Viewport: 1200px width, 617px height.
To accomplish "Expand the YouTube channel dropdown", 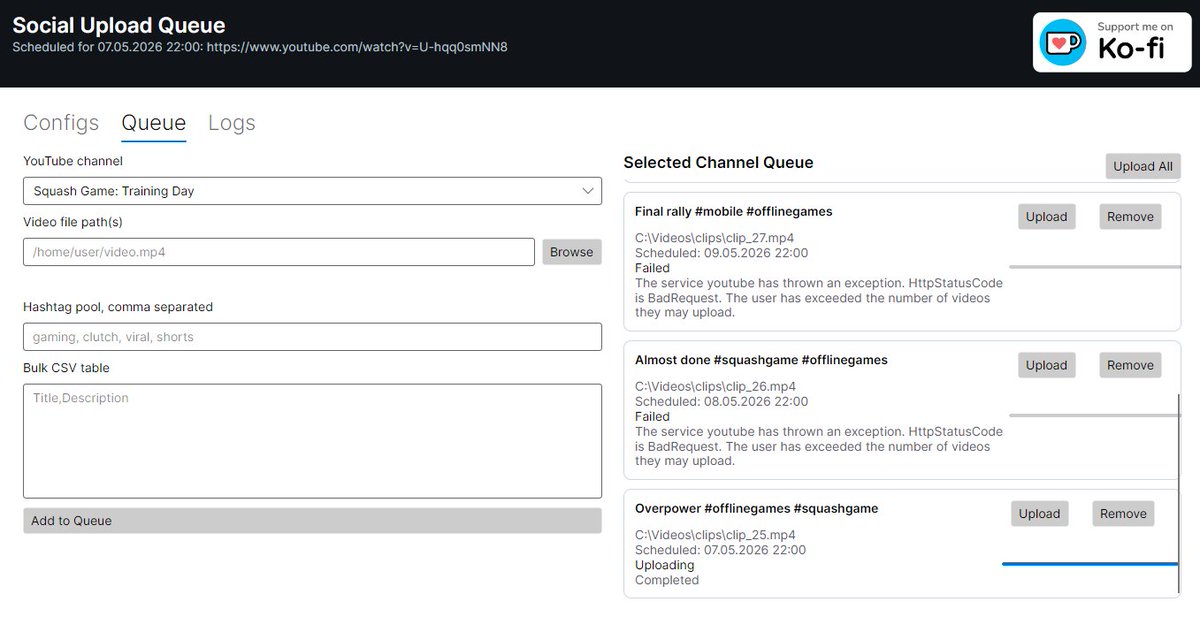I will point(312,191).
